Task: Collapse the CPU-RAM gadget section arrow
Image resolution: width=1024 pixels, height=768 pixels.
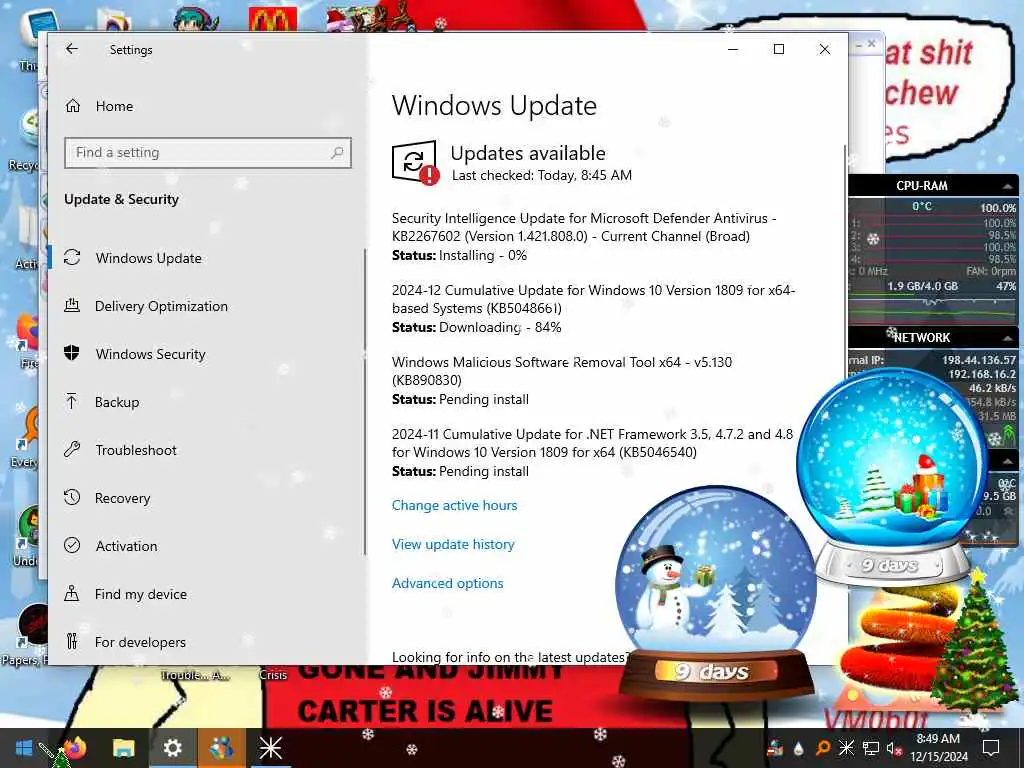Action: tap(1008, 186)
